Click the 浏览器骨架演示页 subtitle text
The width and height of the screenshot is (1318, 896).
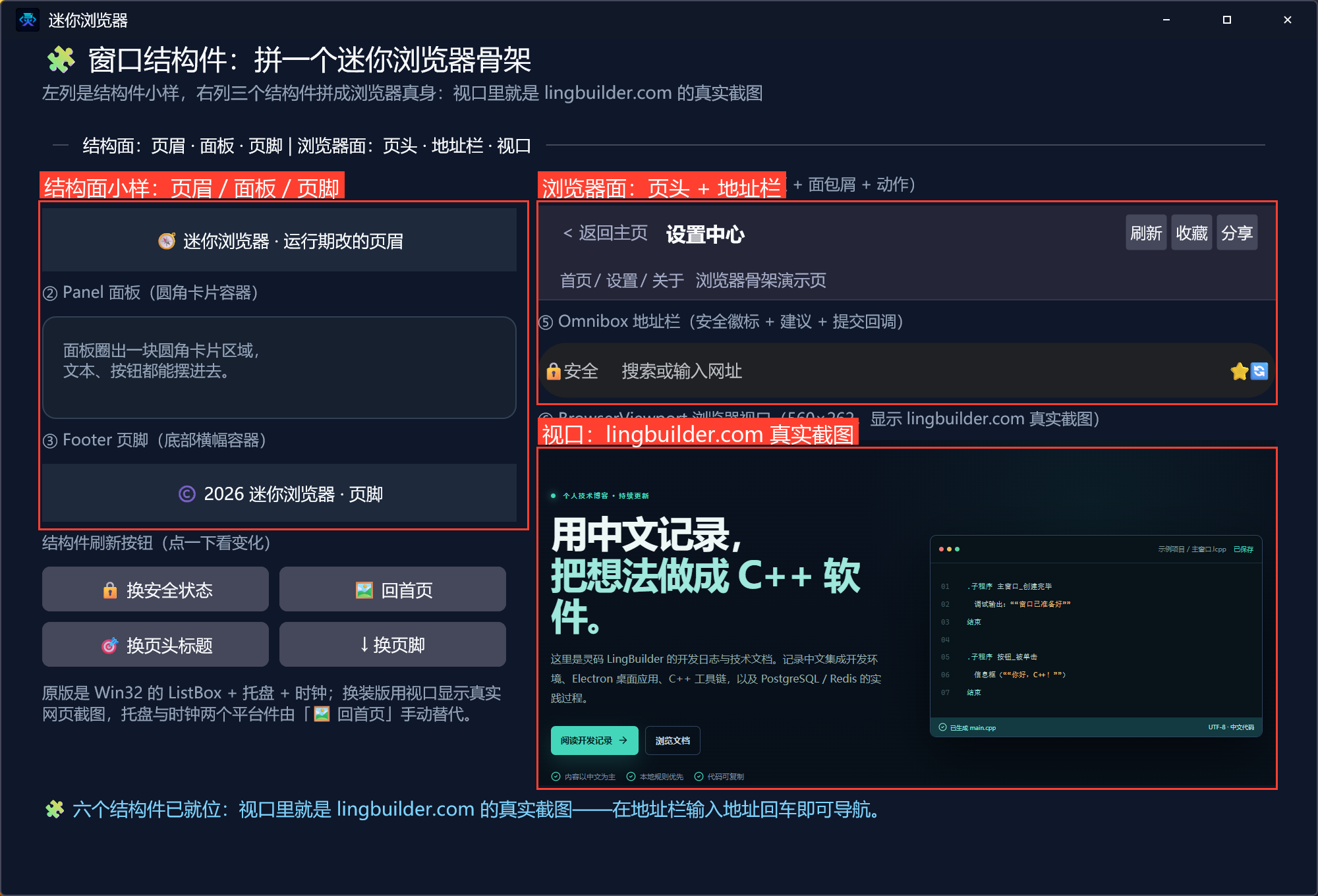pos(761,281)
